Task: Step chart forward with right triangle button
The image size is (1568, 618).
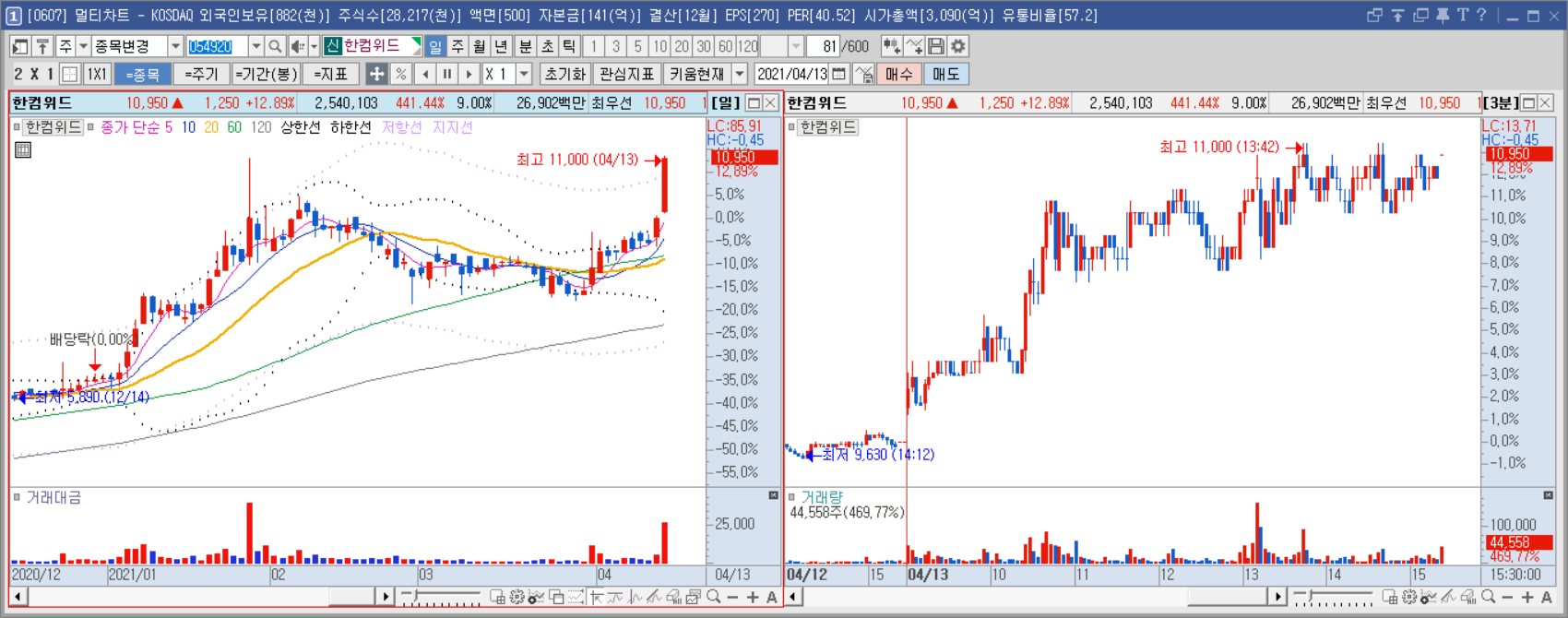Action: pos(469,74)
